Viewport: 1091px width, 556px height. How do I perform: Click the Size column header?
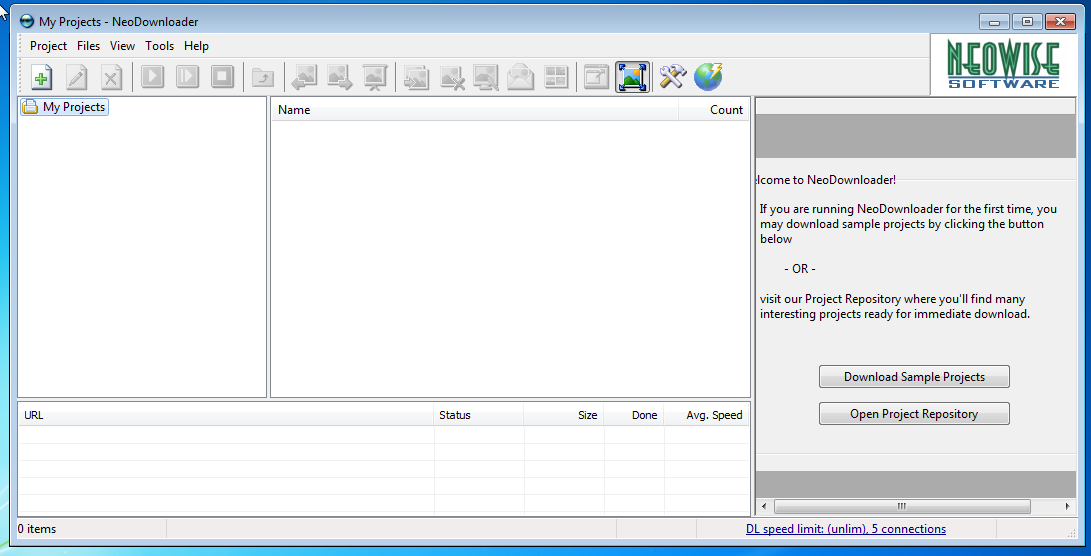click(x=564, y=415)
